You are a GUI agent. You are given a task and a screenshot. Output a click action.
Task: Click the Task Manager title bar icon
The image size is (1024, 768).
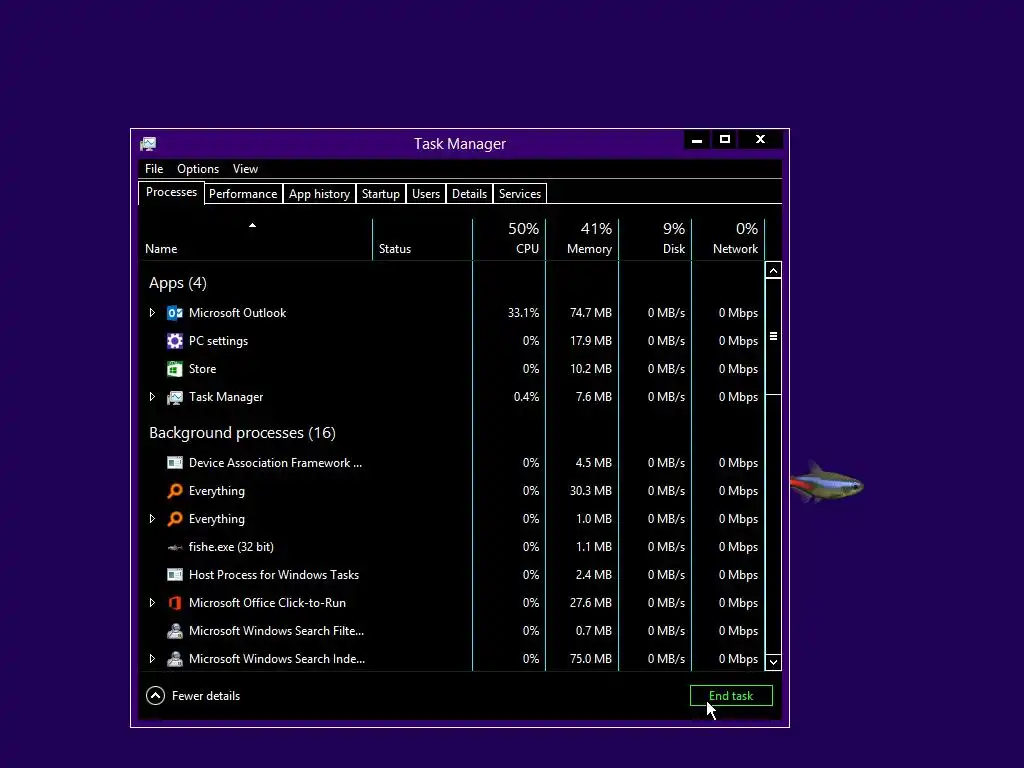(x=148, y=144)
